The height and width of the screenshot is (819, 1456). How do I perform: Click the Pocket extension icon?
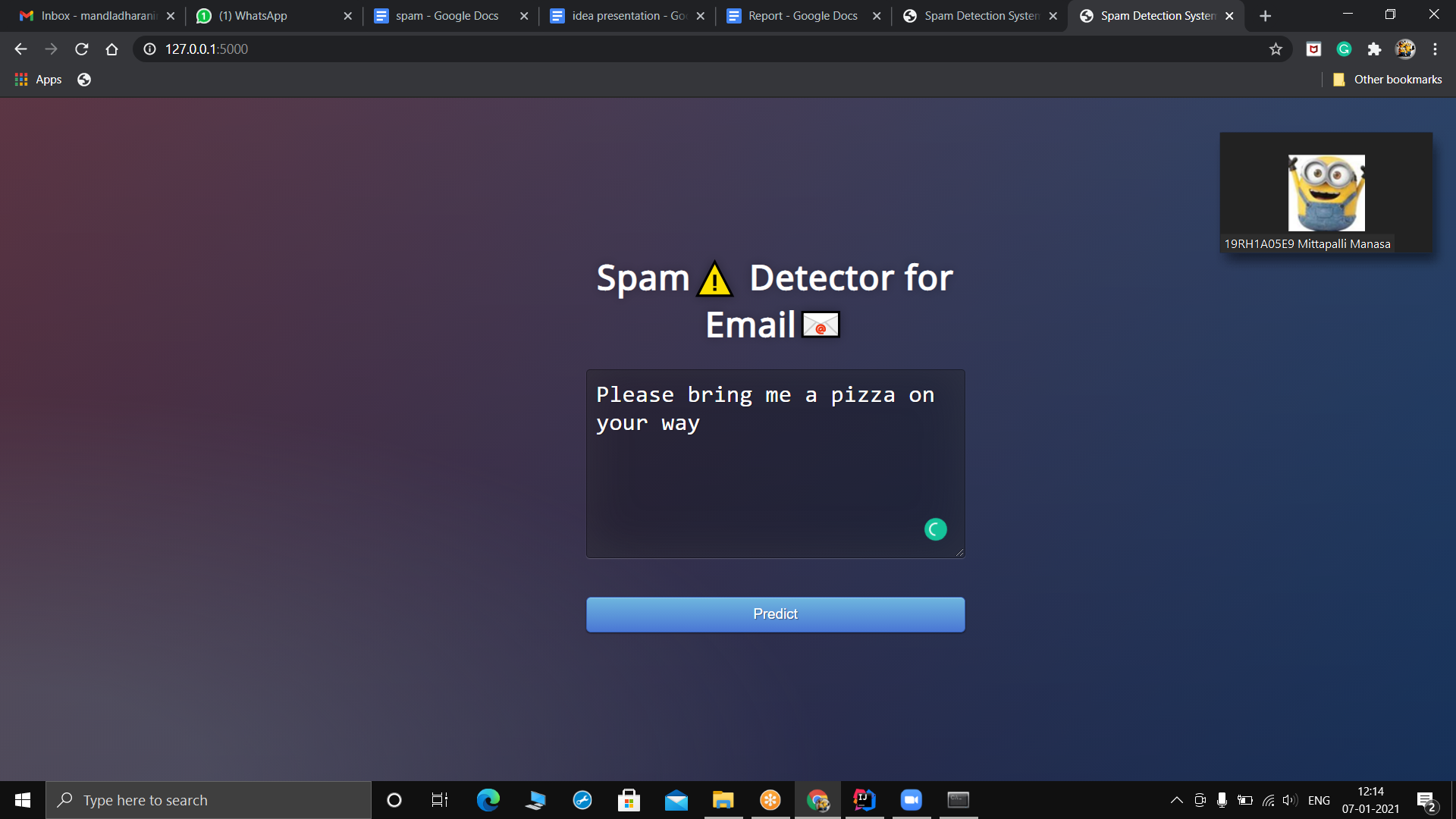coord(1313,49)
